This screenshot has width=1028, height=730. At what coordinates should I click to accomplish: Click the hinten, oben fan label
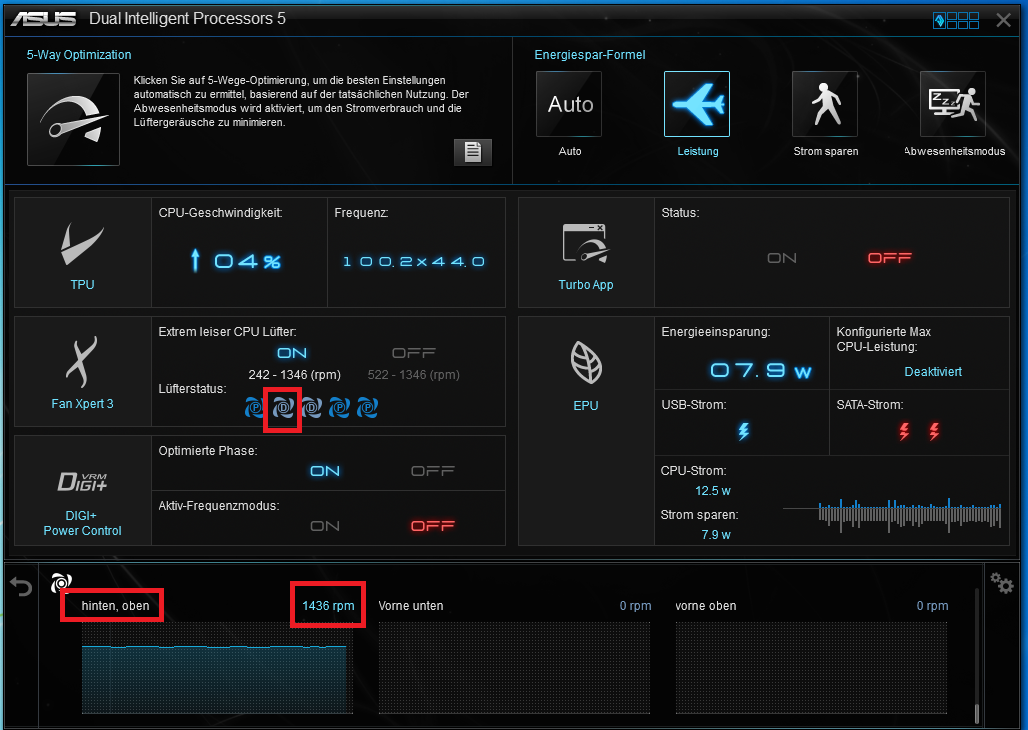[115, 605]
